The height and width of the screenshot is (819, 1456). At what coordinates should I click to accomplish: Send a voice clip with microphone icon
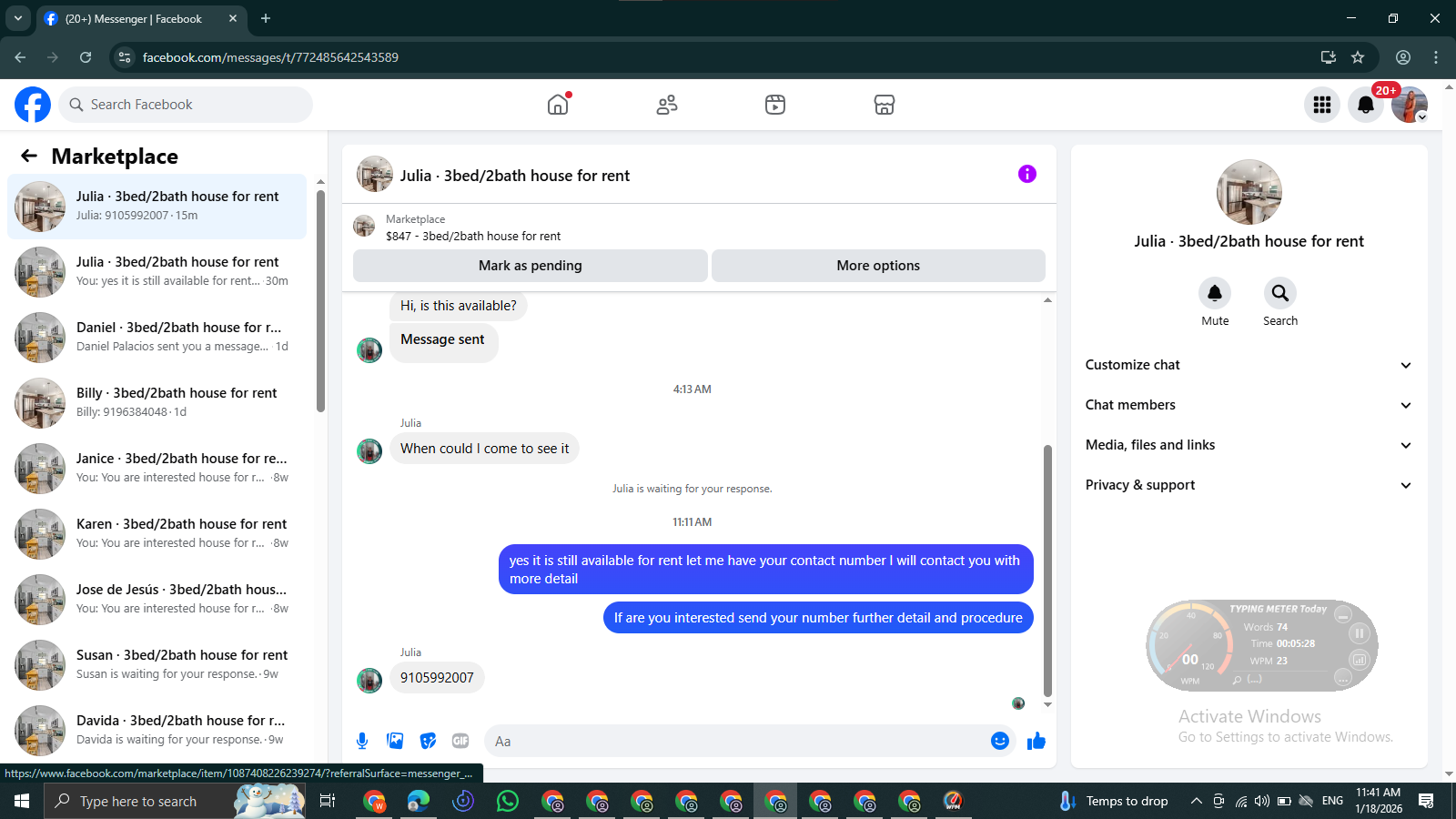[362, 741]
